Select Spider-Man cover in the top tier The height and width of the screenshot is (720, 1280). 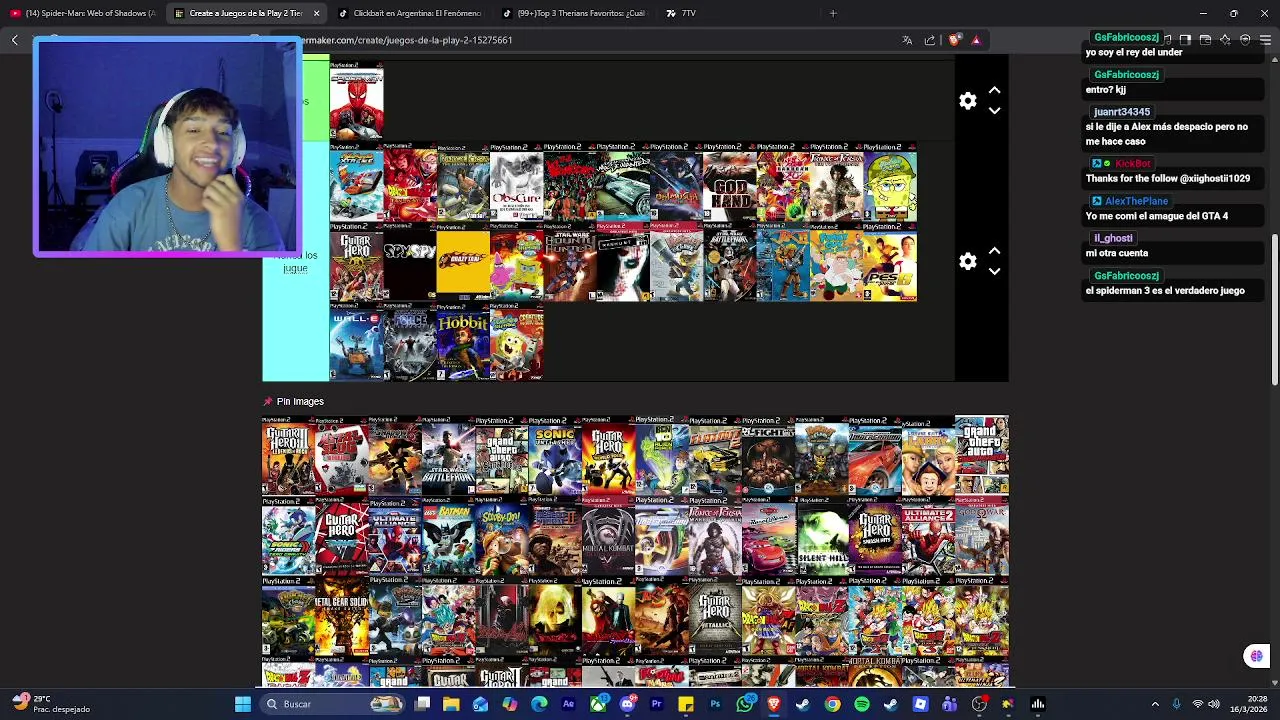(356, 102)
